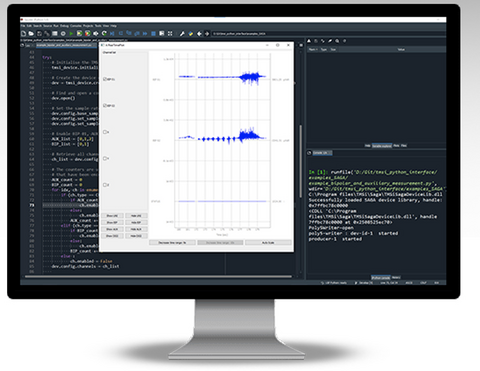Viewport: 480px width, 371px height.
Task: Click the green Run file arrow icon
Action: [x=71, y=34]
